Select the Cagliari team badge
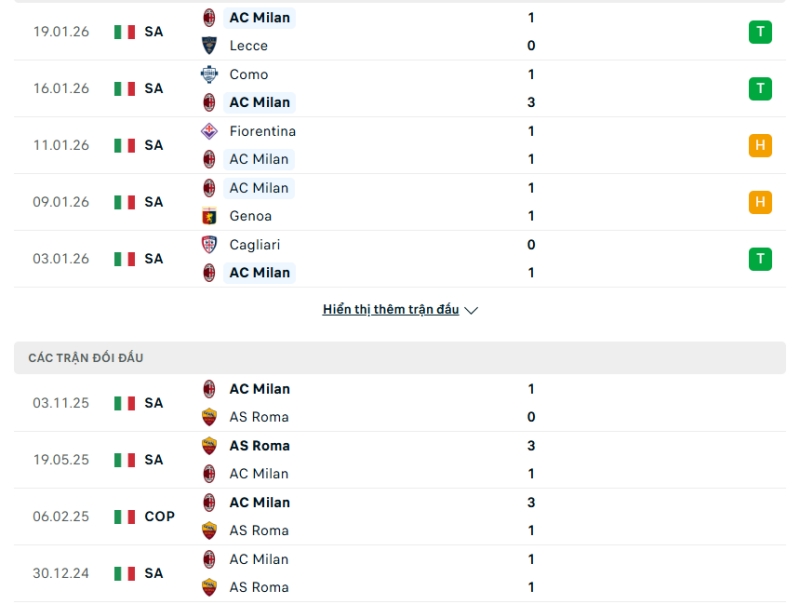The height and width of the screenshot is (604, 800). (208, 245)
